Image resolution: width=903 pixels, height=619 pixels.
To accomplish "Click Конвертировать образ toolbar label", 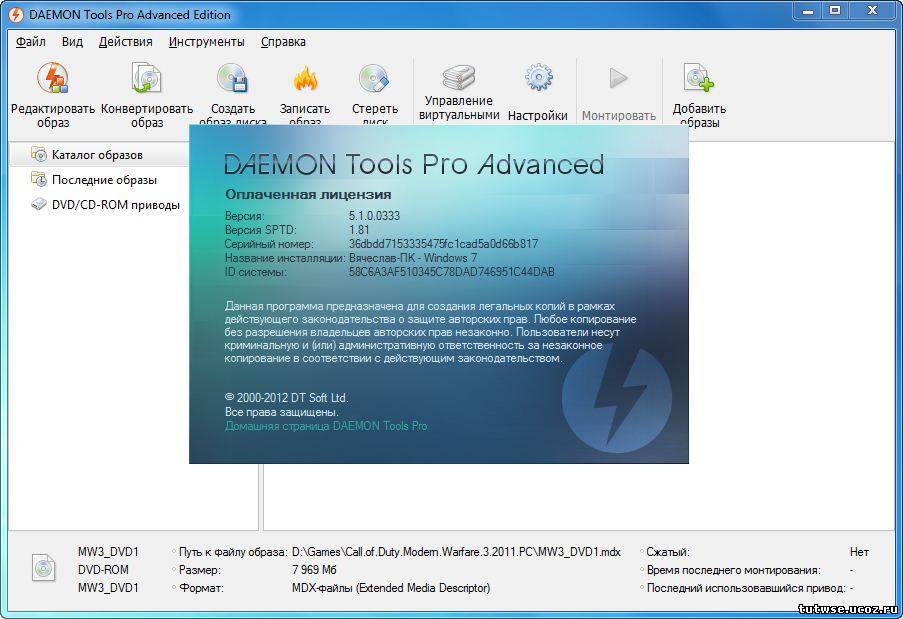I will point(147,115).
